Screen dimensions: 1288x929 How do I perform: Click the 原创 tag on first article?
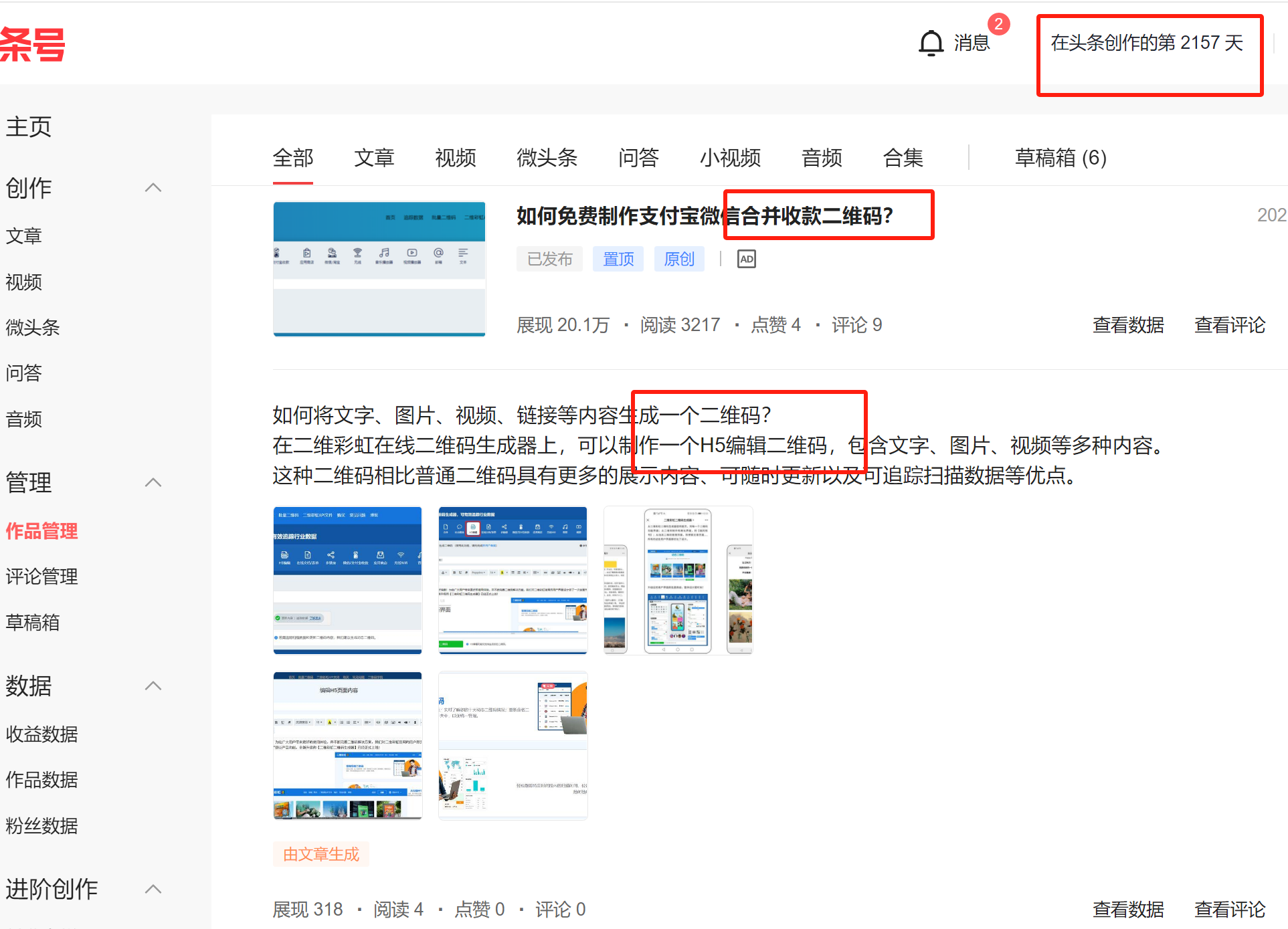679,259
